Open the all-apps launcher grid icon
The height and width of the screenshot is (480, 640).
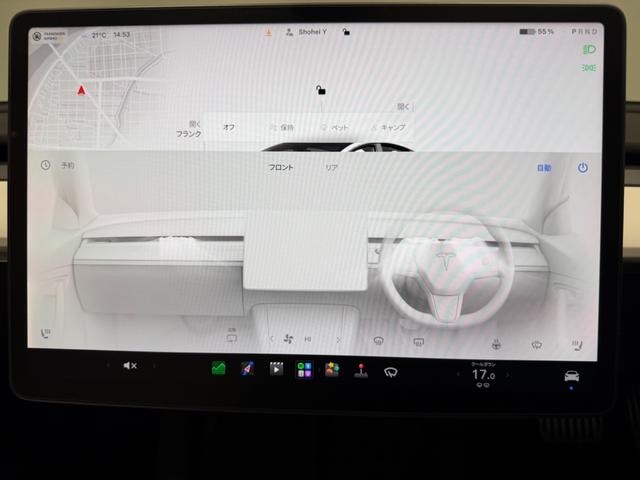coord(304,370)
